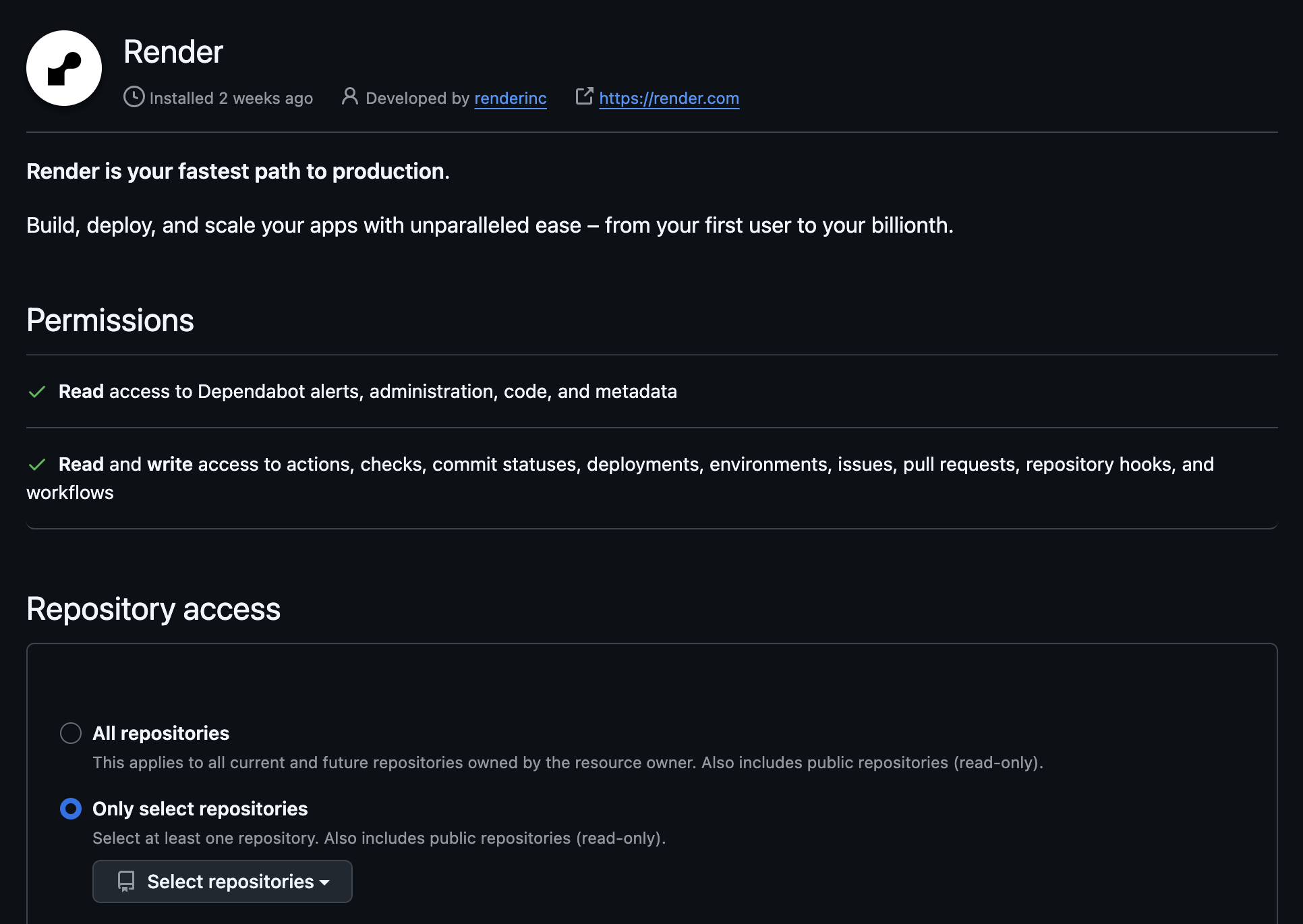Click the external link icon before render.com
Screen dimensions: 1303x924
pos(584,96)
